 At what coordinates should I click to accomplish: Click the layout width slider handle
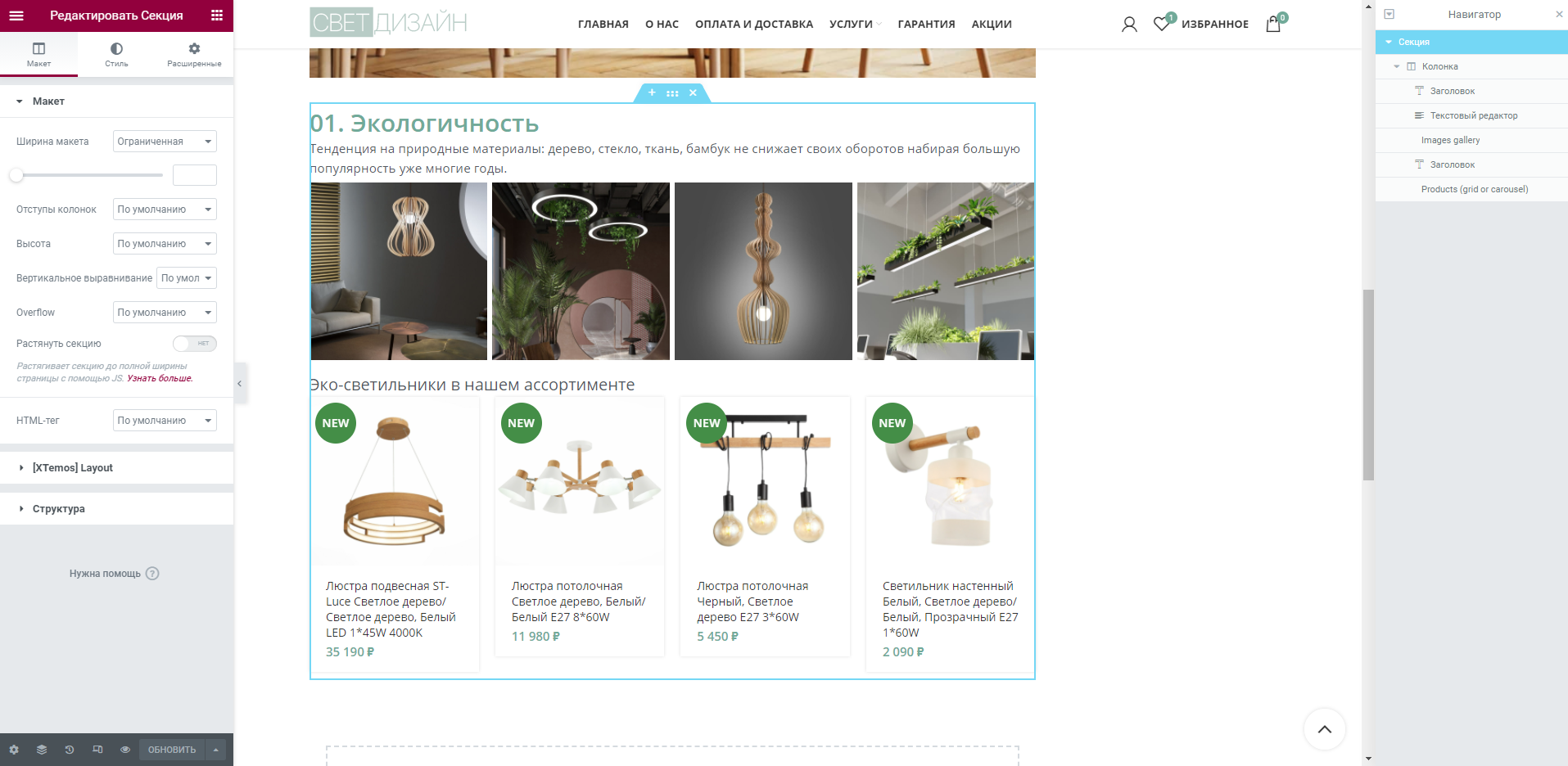[x=16, y=175]
